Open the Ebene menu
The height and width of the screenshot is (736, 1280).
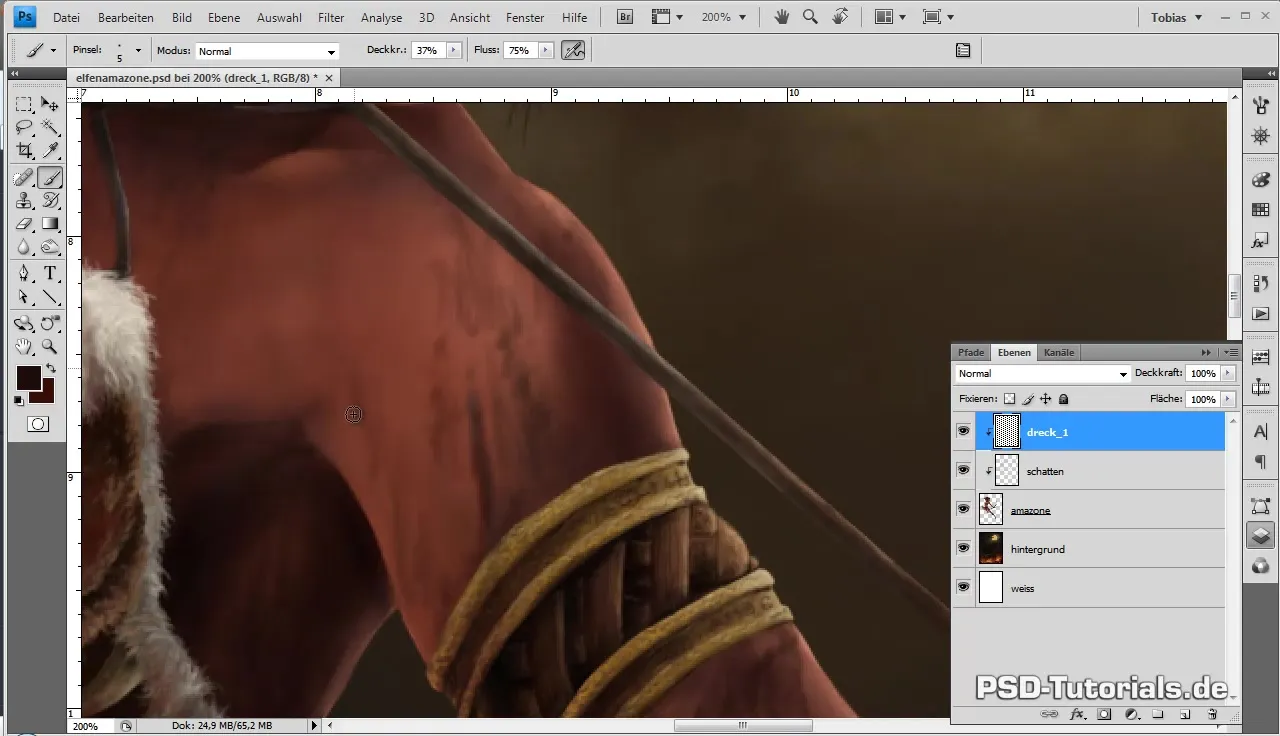tap(224, 18)
